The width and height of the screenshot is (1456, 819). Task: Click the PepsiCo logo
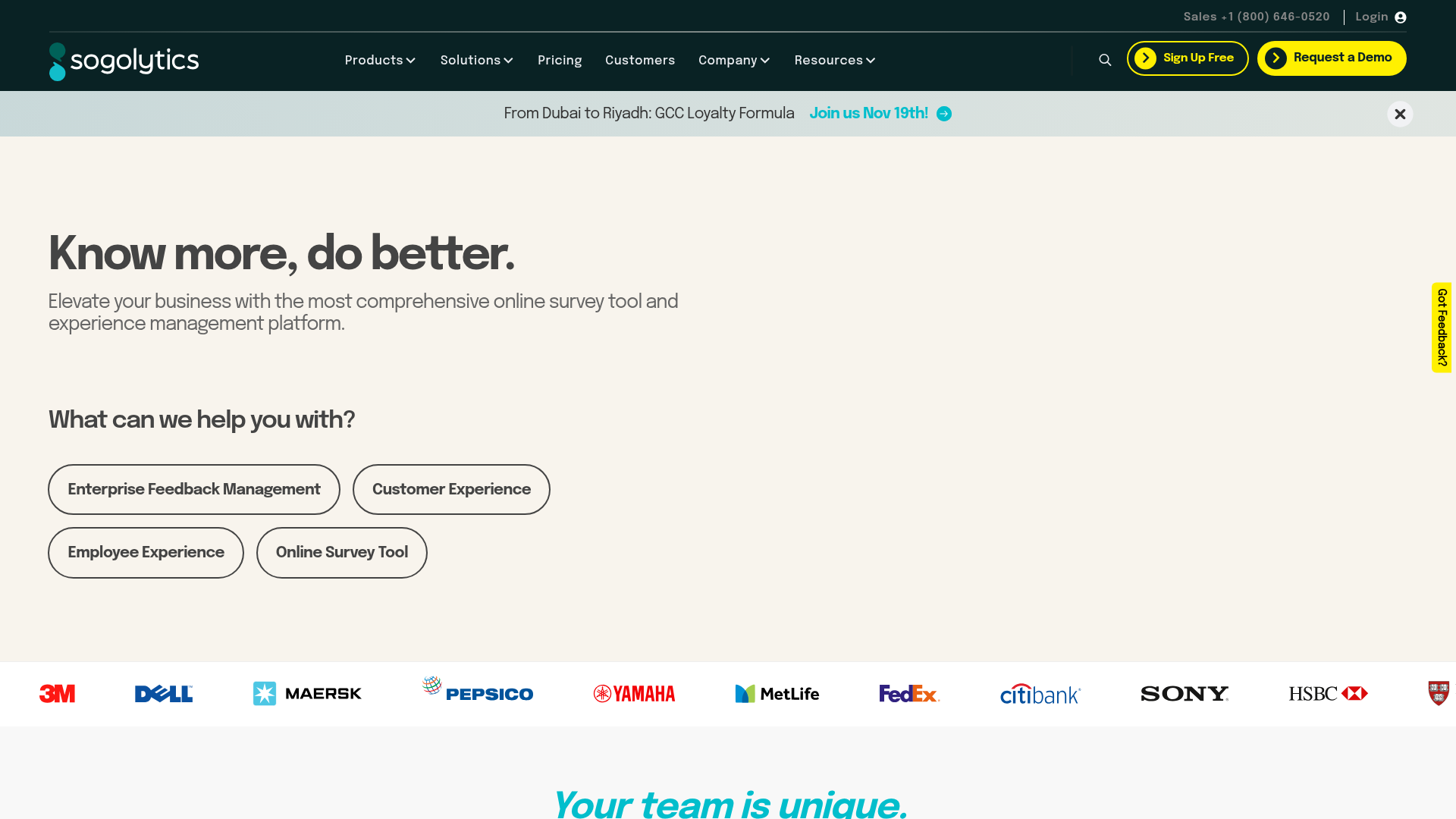click(x=476, y=692)
